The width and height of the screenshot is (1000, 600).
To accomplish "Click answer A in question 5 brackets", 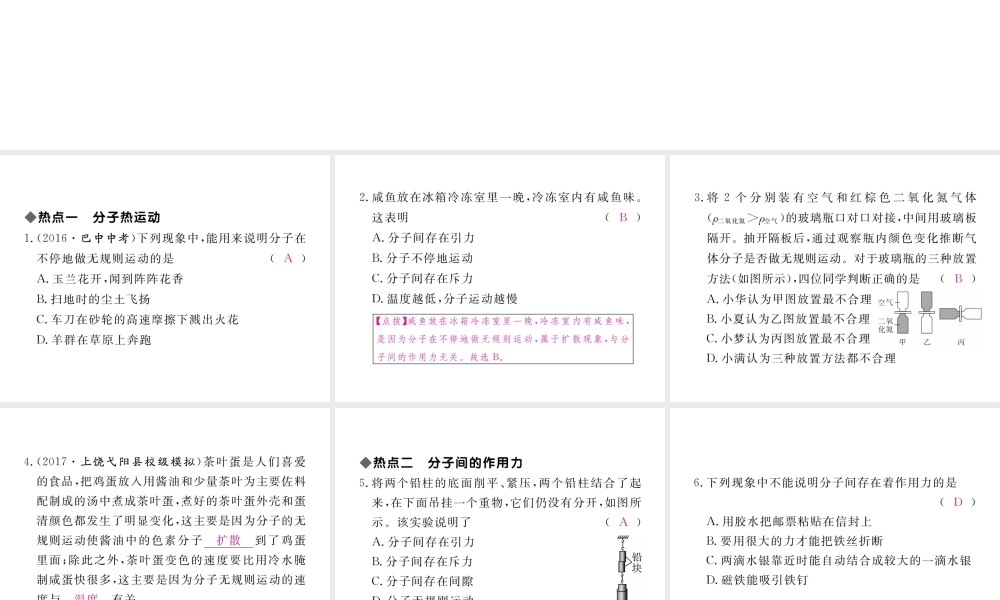I will pyautogui.click(x=623, y=522).
